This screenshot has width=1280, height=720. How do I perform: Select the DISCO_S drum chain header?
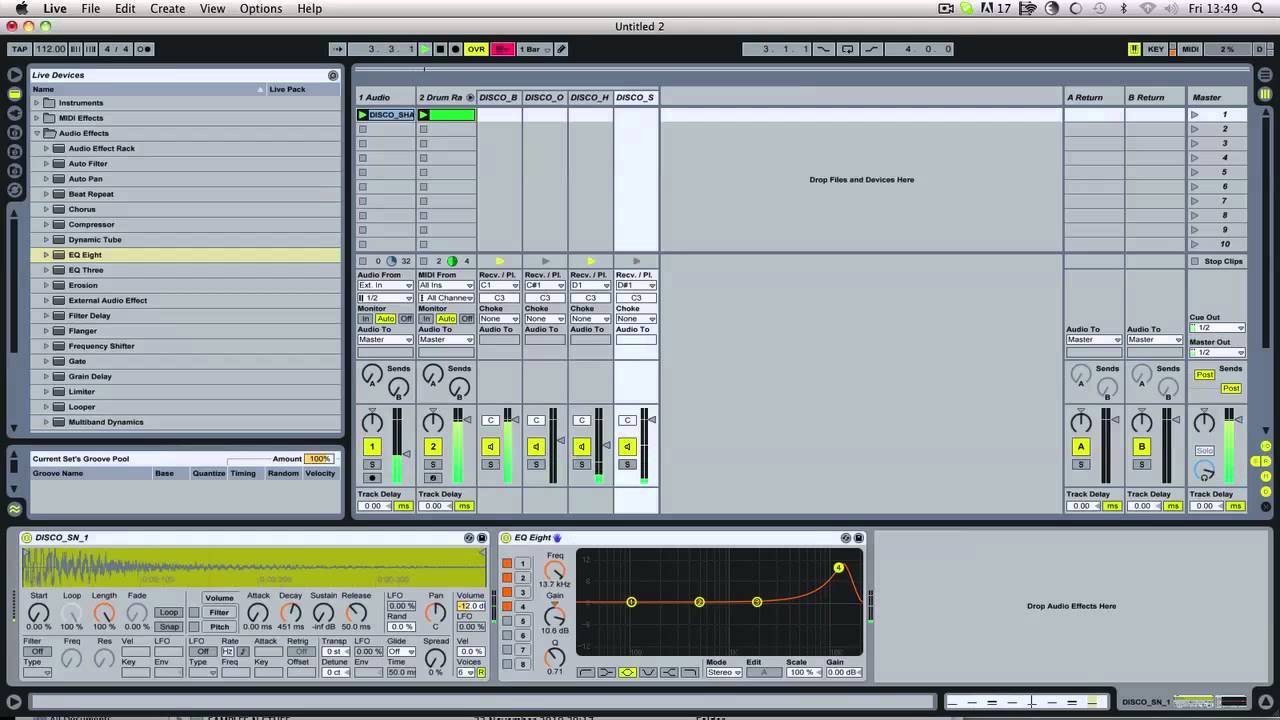point(636,97)
